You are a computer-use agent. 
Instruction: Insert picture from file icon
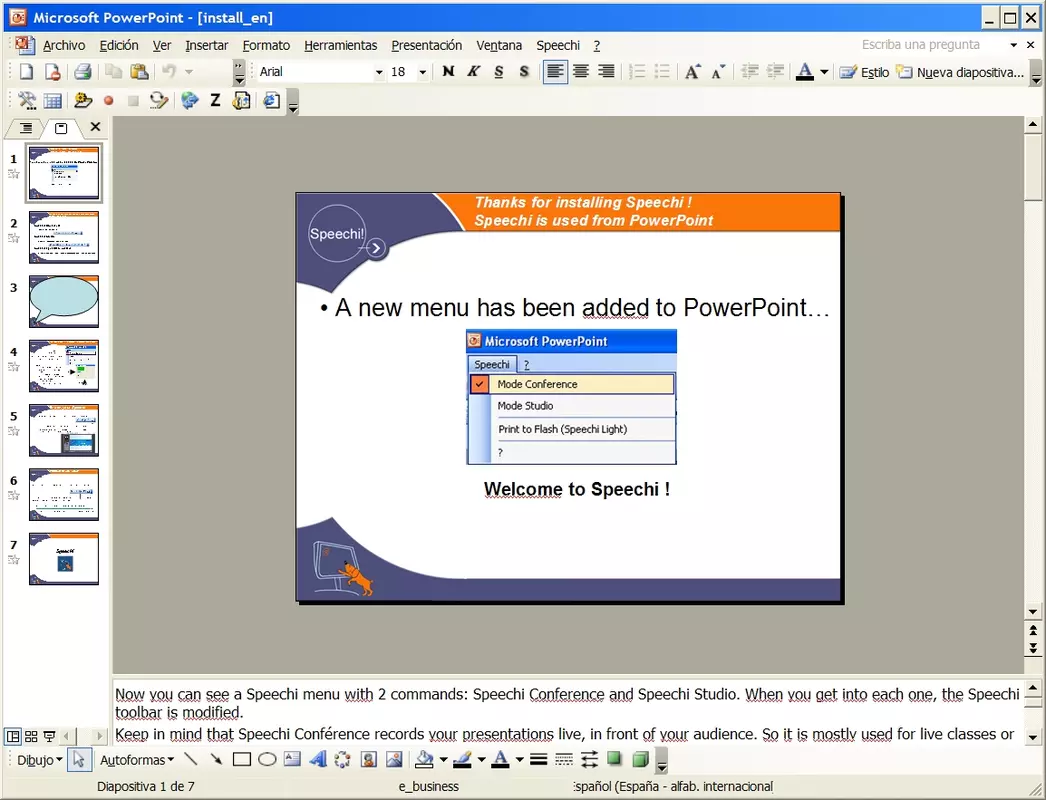click(x=394, y=759)
